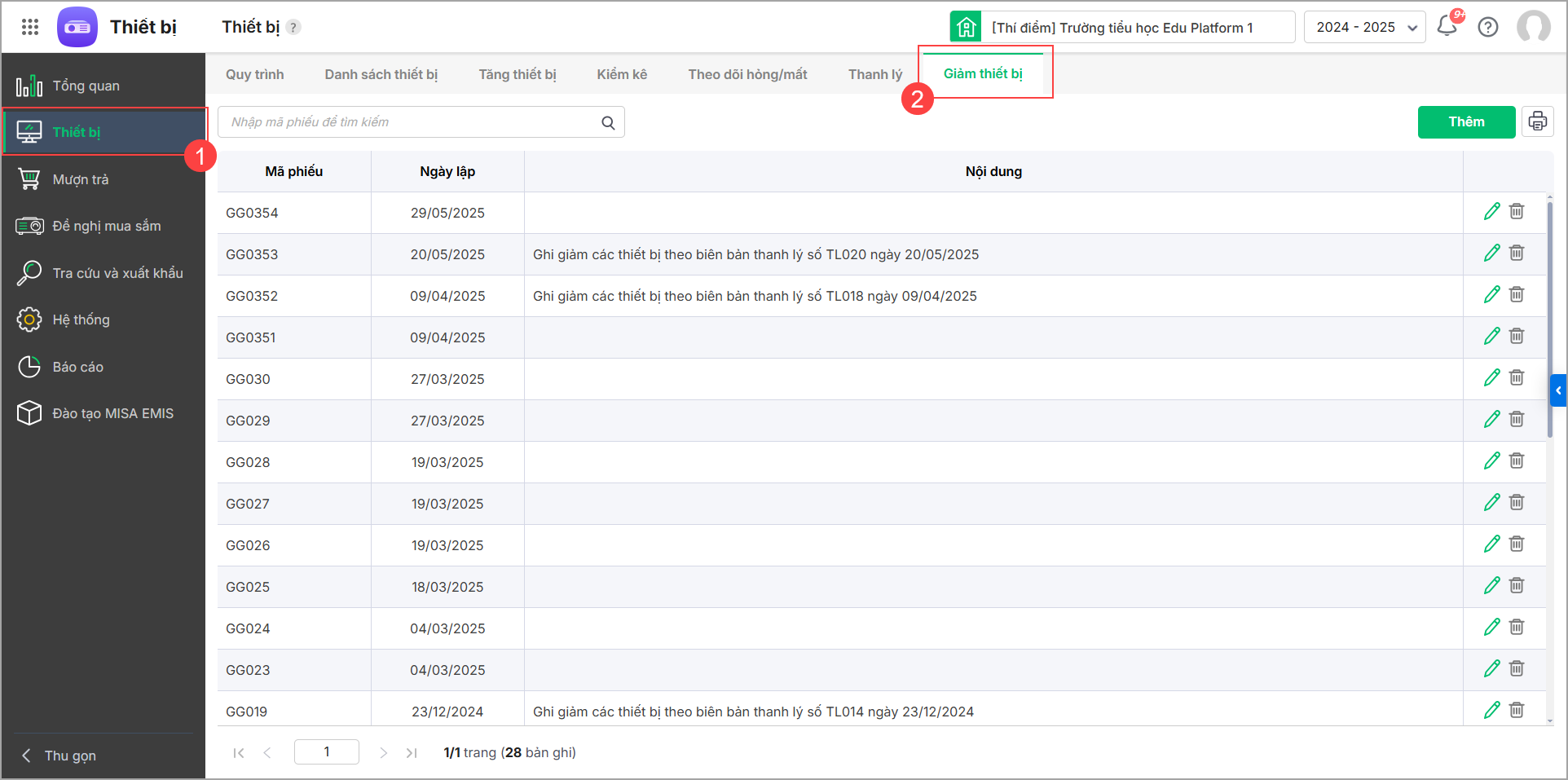This screenshot has height=780, width=1568.
Task: Expand the blue side panel arrow
Action: pos(1558,390)
